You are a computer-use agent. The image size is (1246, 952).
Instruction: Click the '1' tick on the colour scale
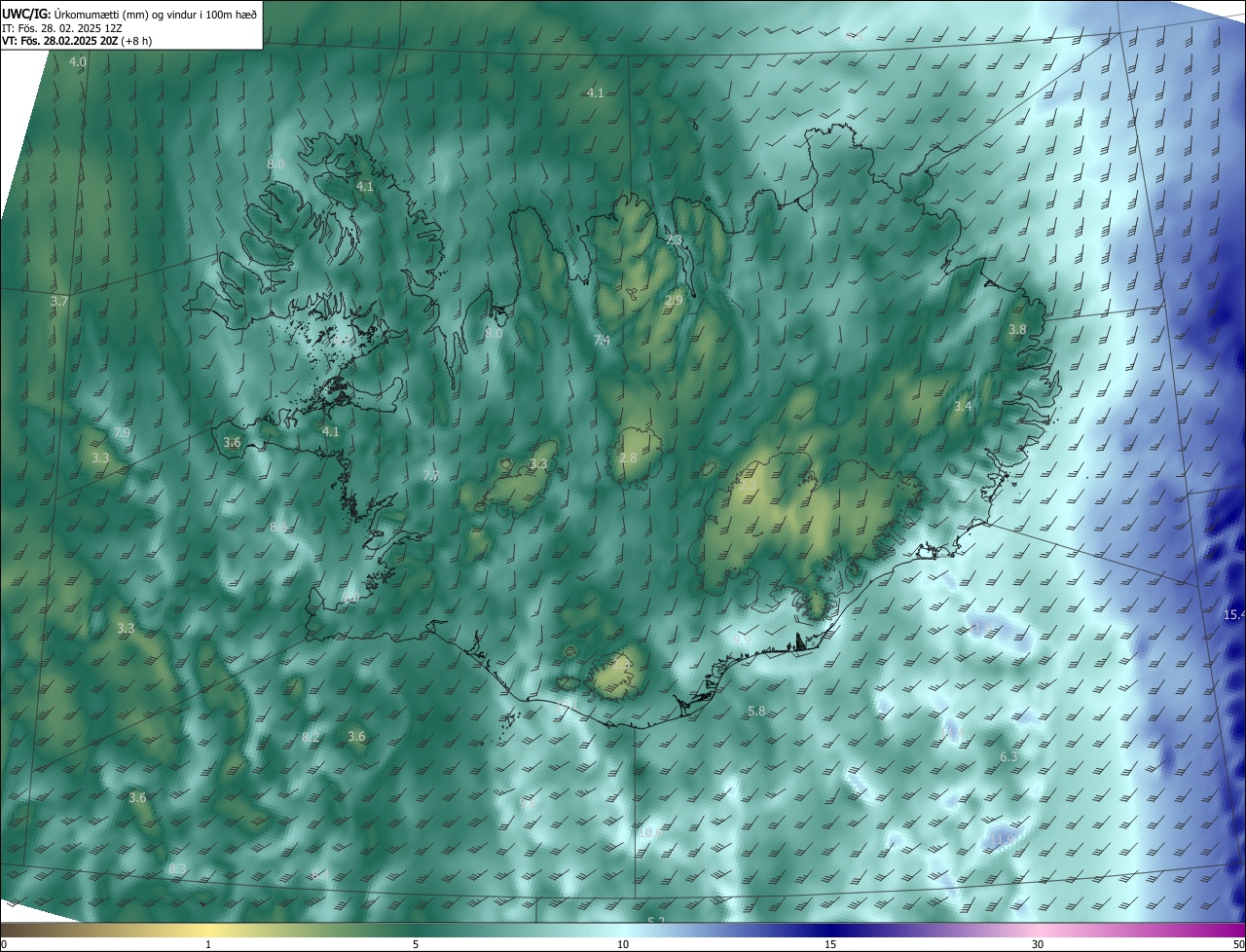(208, 944)
